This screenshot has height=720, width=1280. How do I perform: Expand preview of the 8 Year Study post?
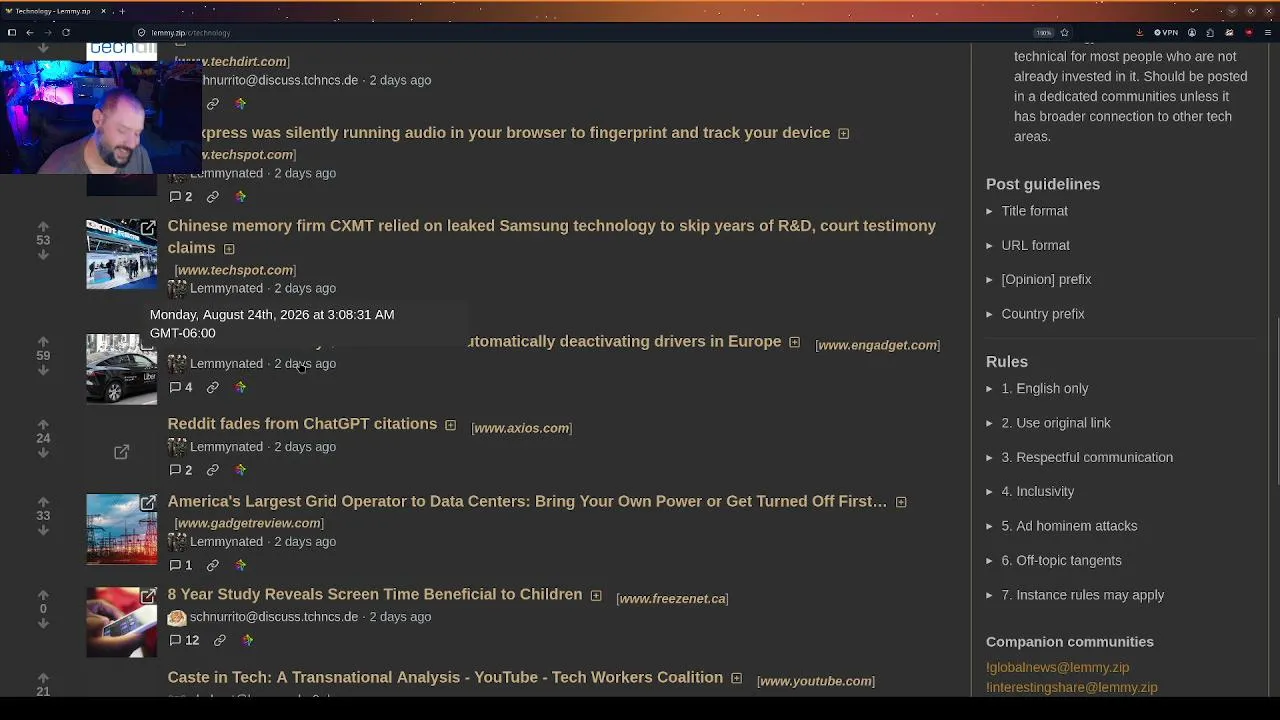(596, 596)
